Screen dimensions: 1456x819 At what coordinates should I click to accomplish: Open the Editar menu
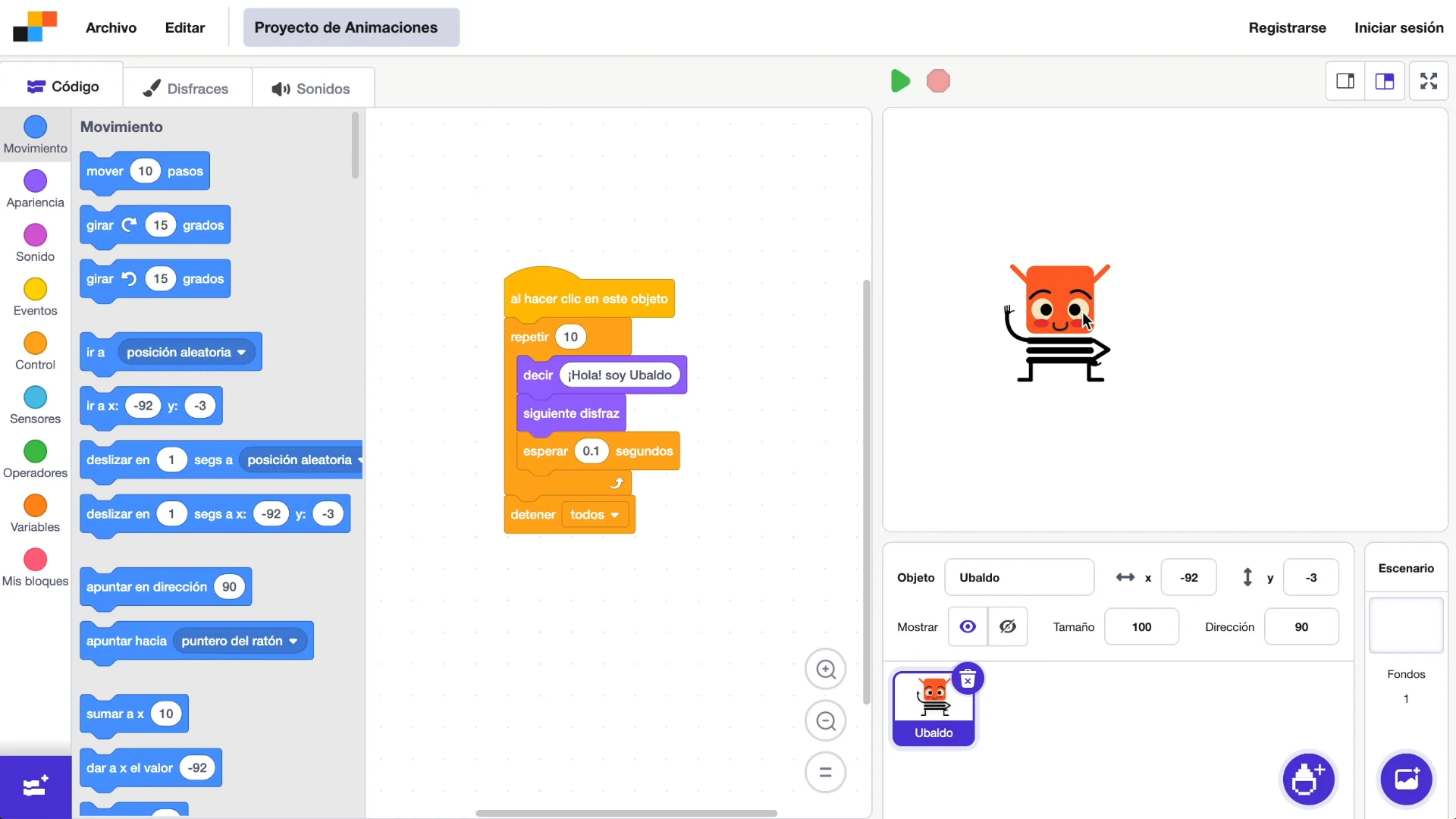click(x=185, y=27)
